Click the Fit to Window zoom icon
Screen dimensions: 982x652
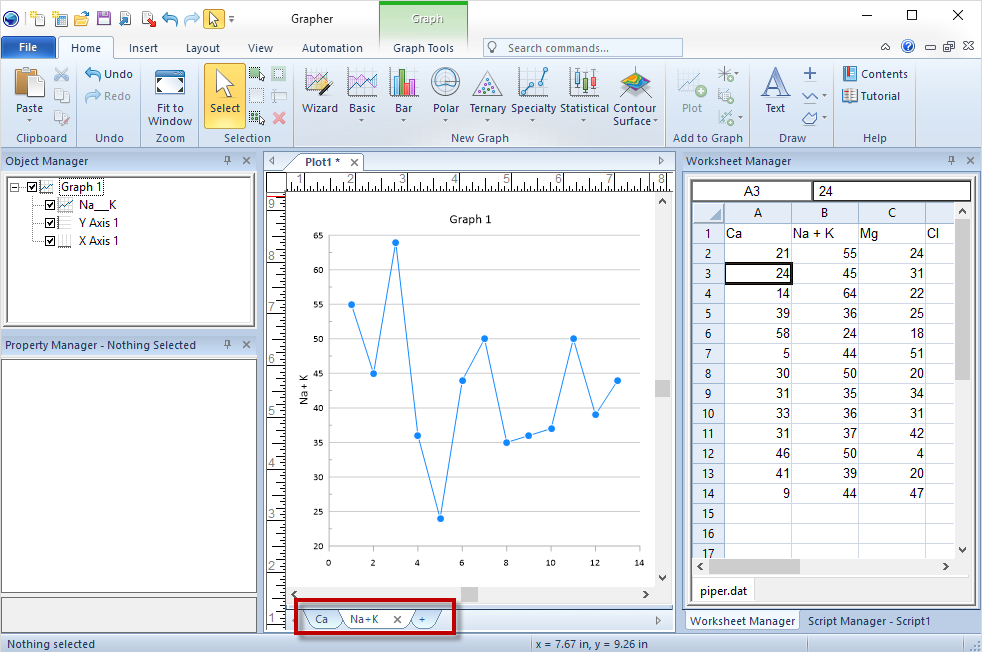click(170, 84)
